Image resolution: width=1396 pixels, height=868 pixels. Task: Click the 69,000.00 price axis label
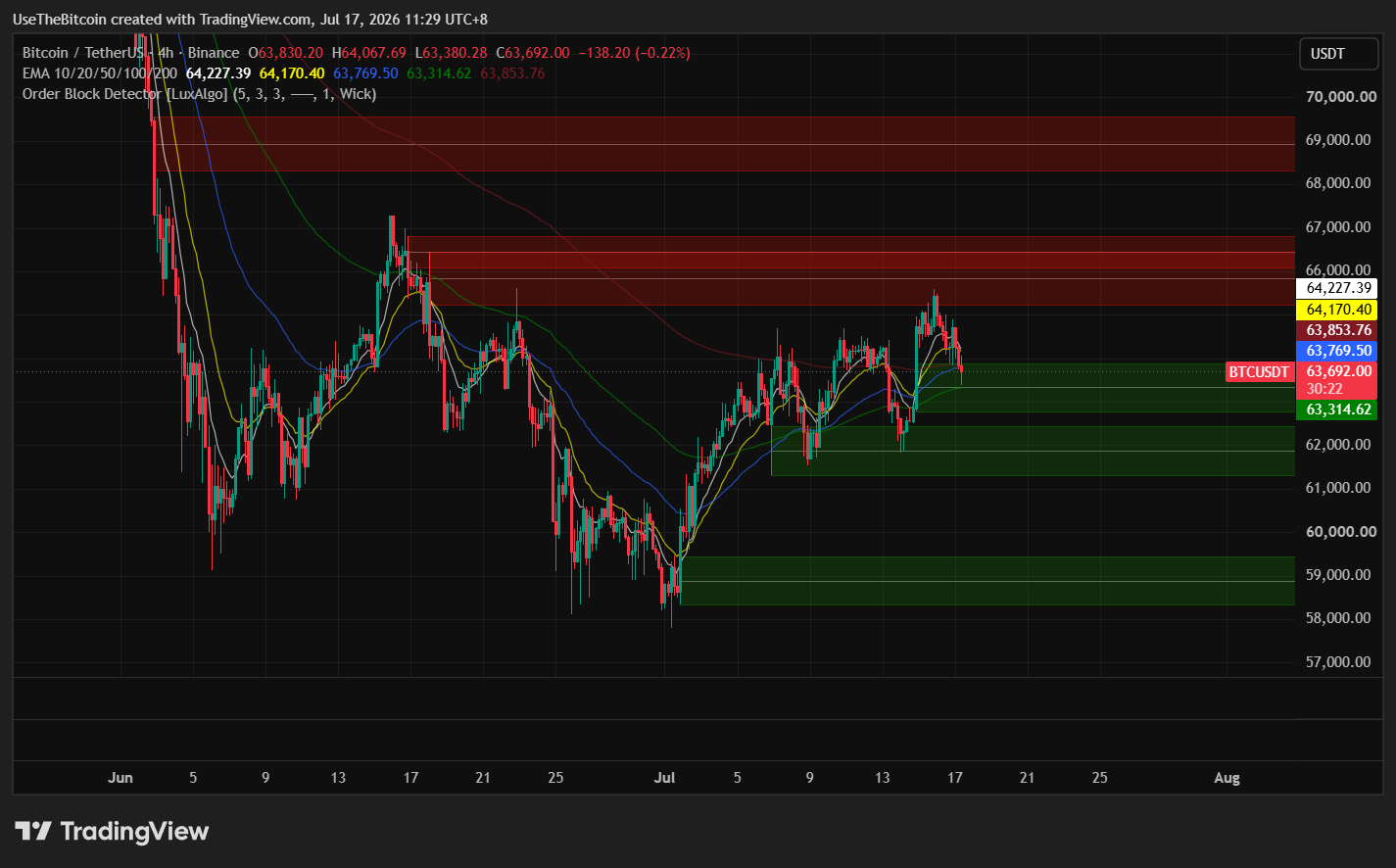[1338, 139]
